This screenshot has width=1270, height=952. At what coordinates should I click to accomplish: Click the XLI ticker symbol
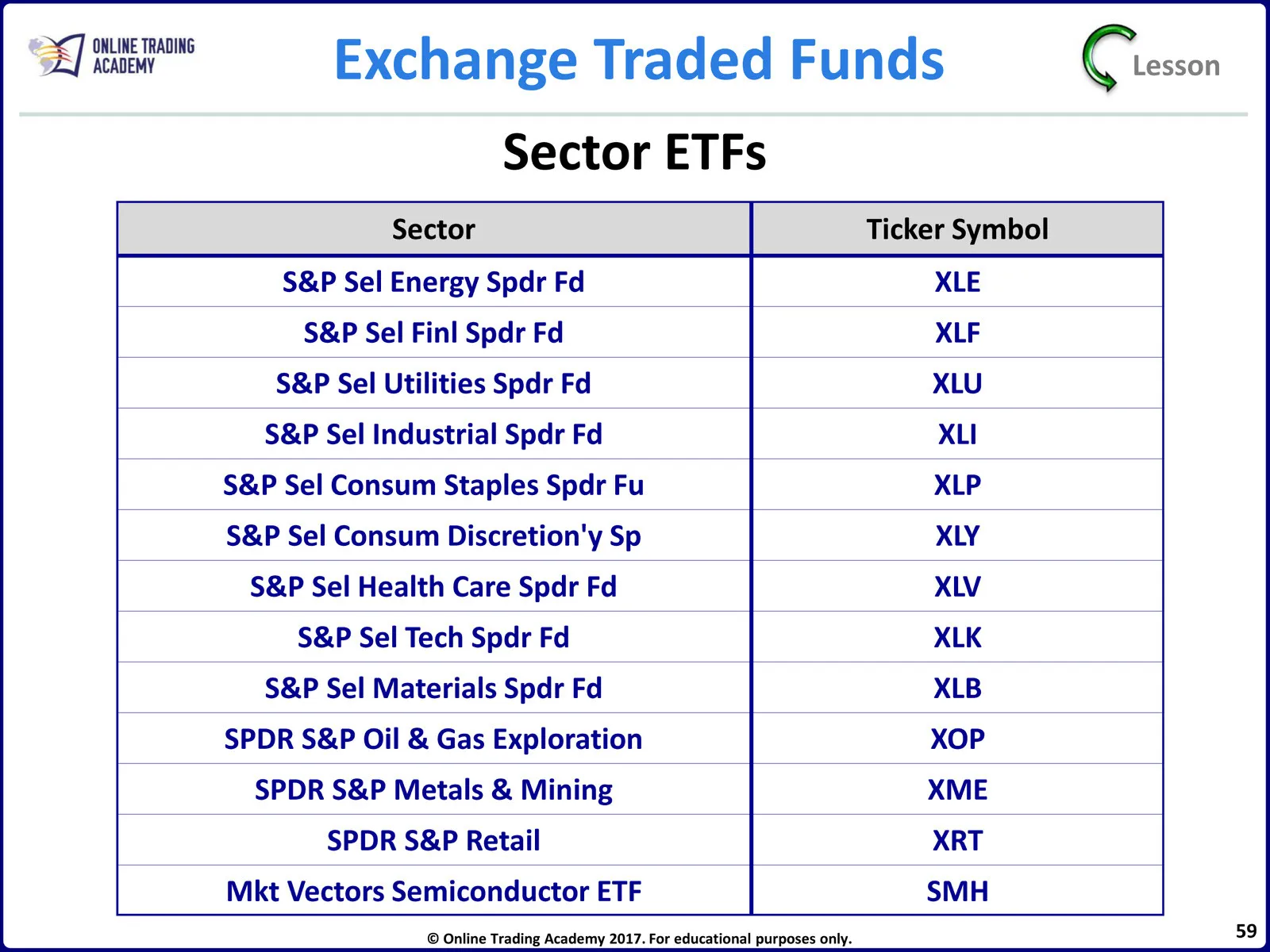coord(957,435)
